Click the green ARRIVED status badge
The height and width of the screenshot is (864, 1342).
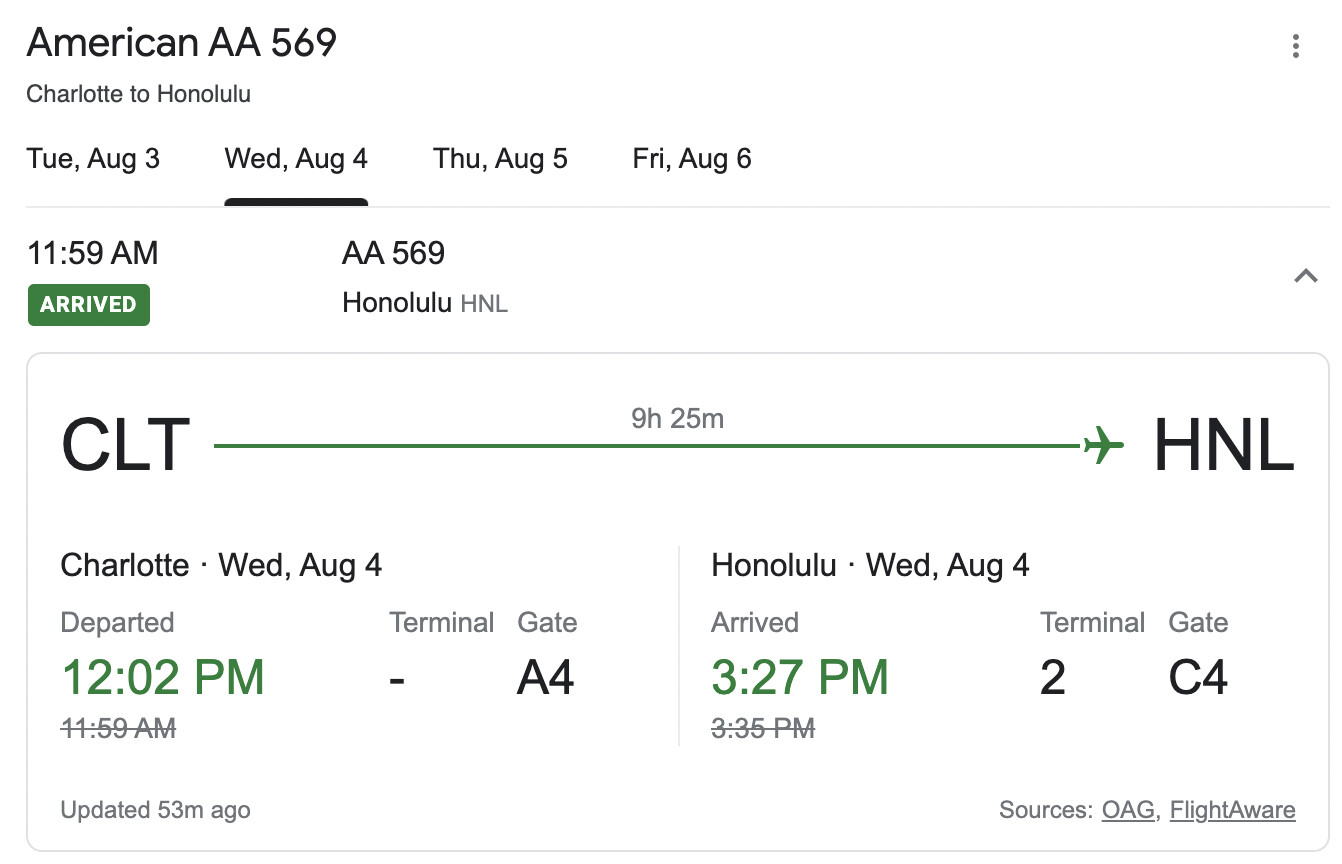coord(88,305)
